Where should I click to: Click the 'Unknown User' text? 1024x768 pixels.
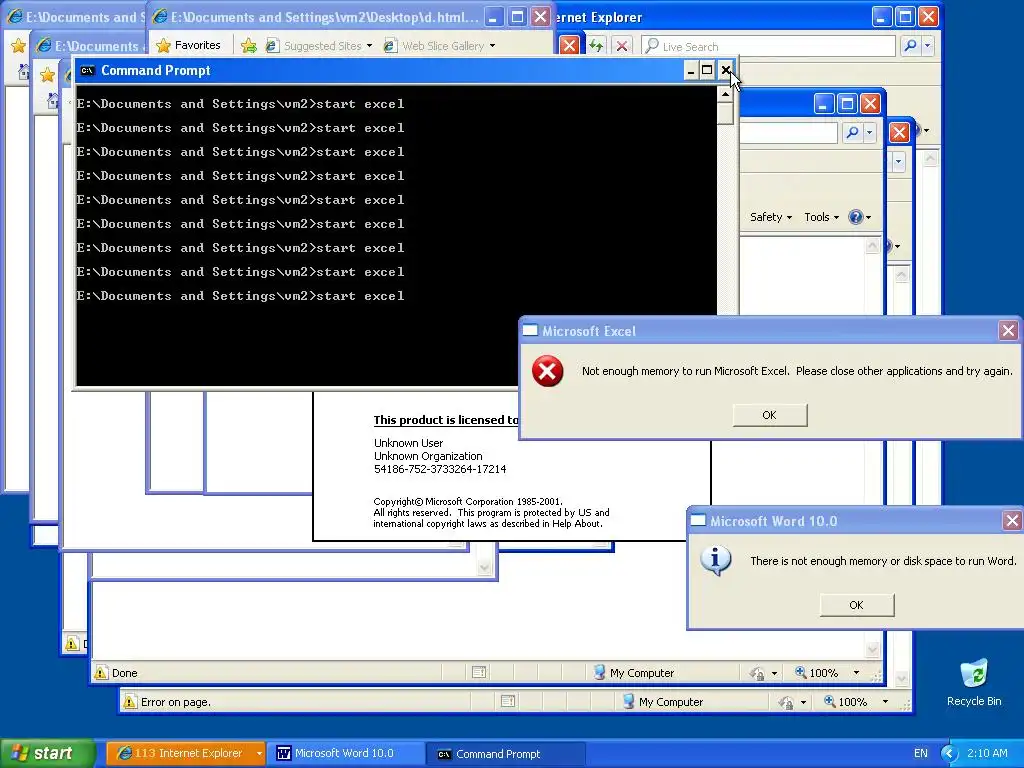pyautogui.click(x=408, y=443)
